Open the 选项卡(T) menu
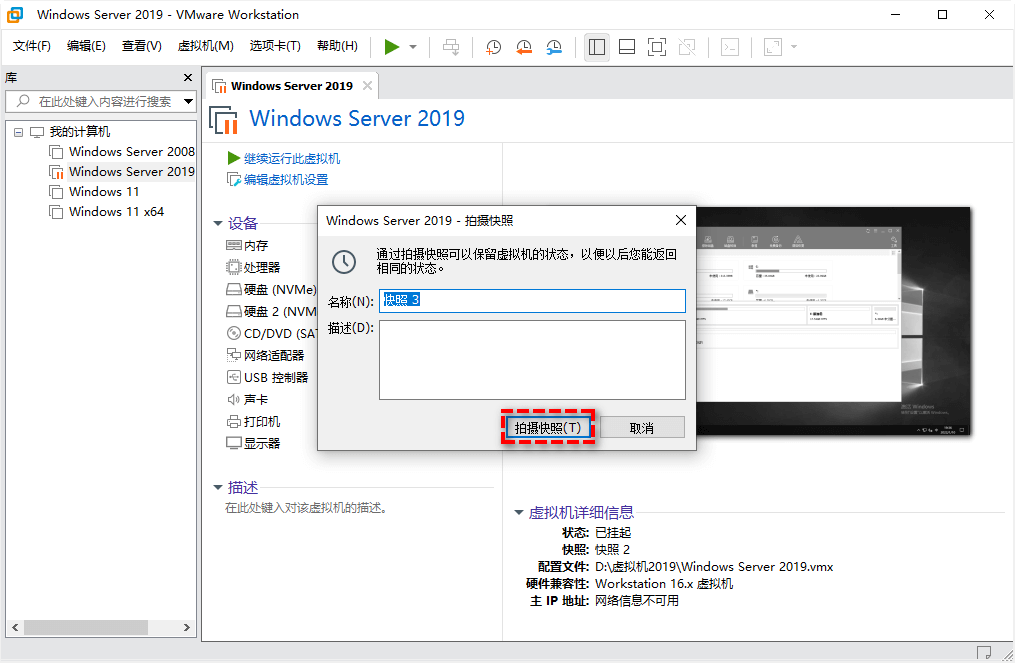This screenshot has height=663, width=1015. (275, 46)
